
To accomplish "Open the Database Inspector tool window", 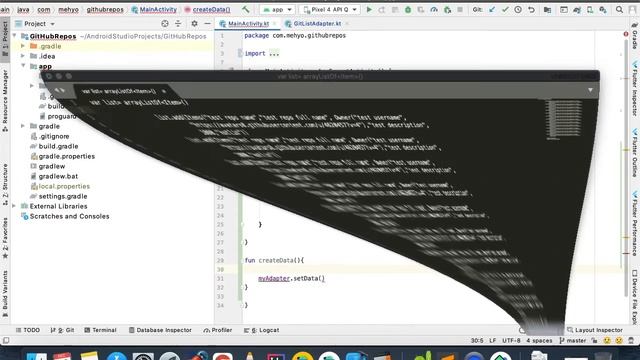I will [x=160, y=330].
